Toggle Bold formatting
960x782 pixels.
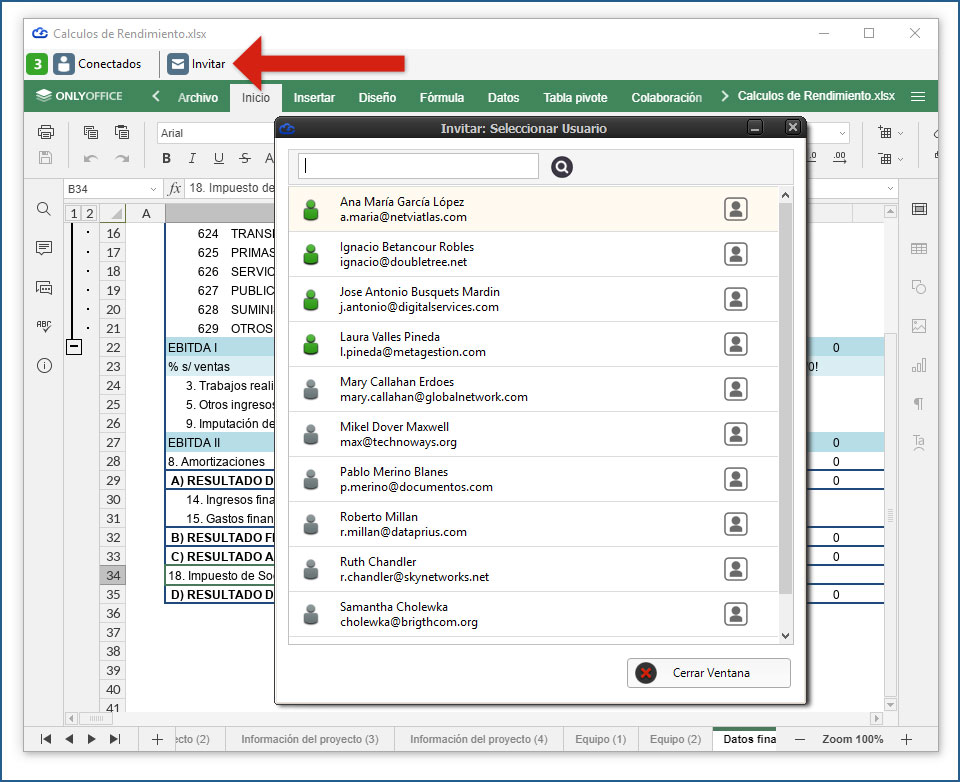pyautogui.click(x=167, y=158)
